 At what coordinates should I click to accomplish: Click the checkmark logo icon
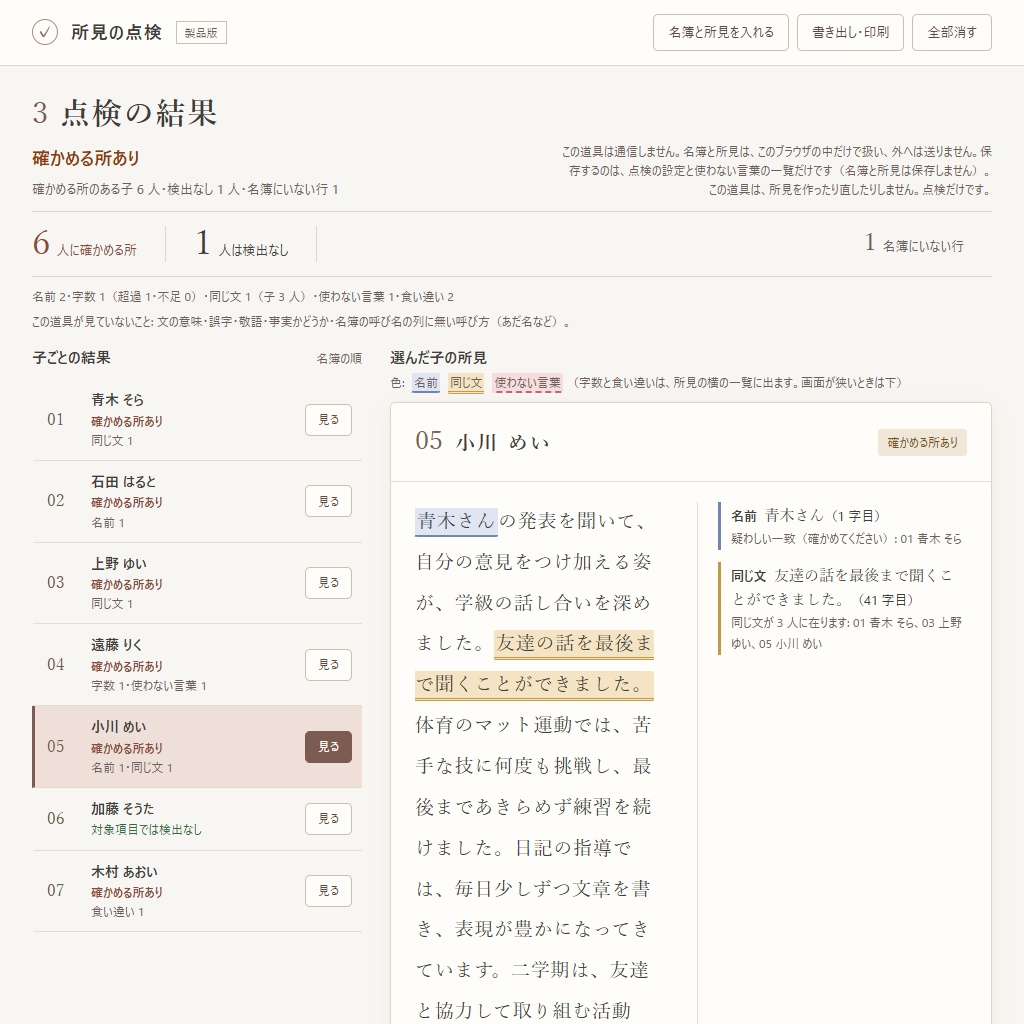point(45,32)
